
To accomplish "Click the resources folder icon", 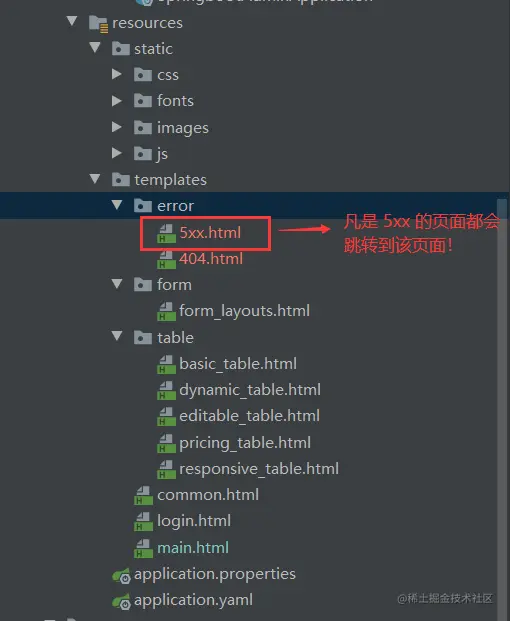I will [x=98, y=23].
